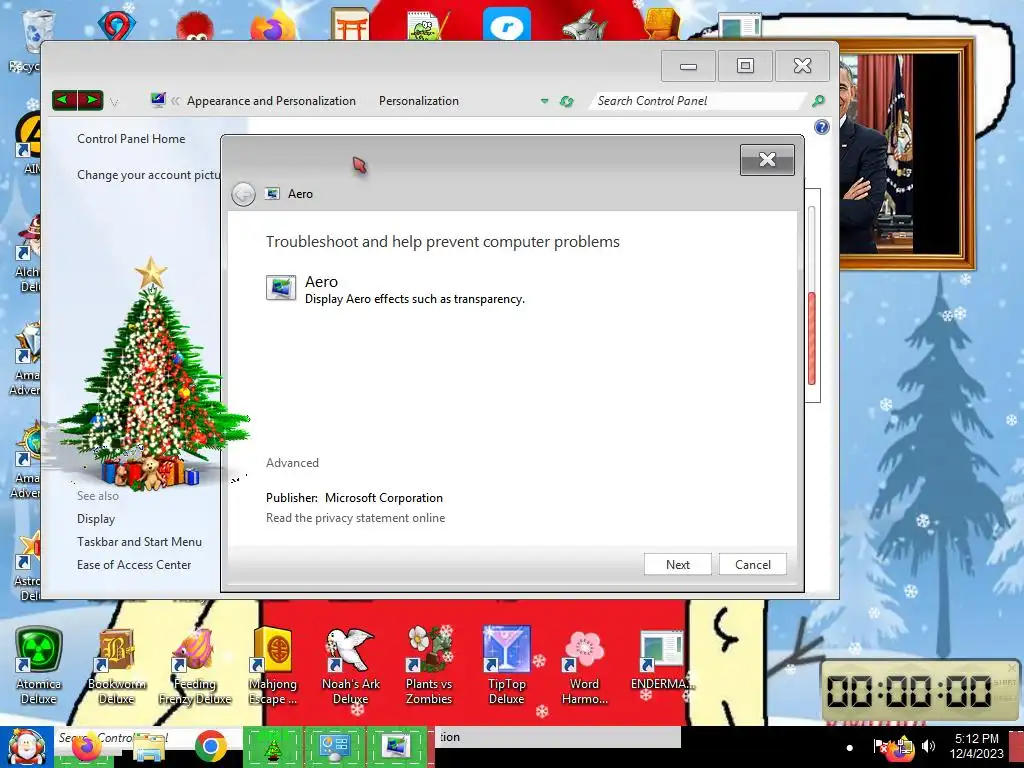Image resolution: width=1024 pixels, height=768 pixels.
Task: Close the Aero troubleshooter with the X
Action: 767,160
